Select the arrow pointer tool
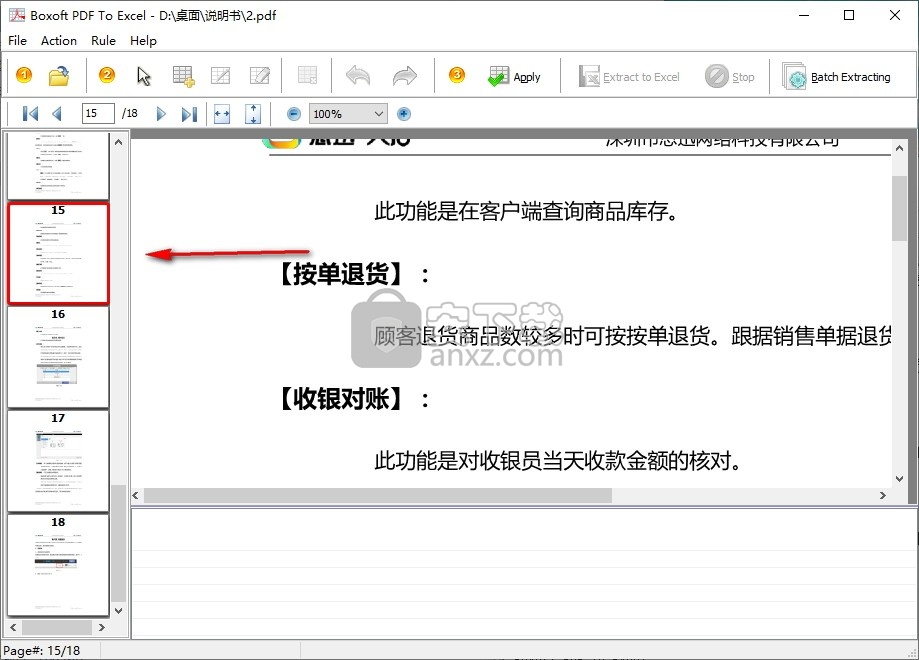The width and height of the screenshot is (919, 660). click(144, 76)
